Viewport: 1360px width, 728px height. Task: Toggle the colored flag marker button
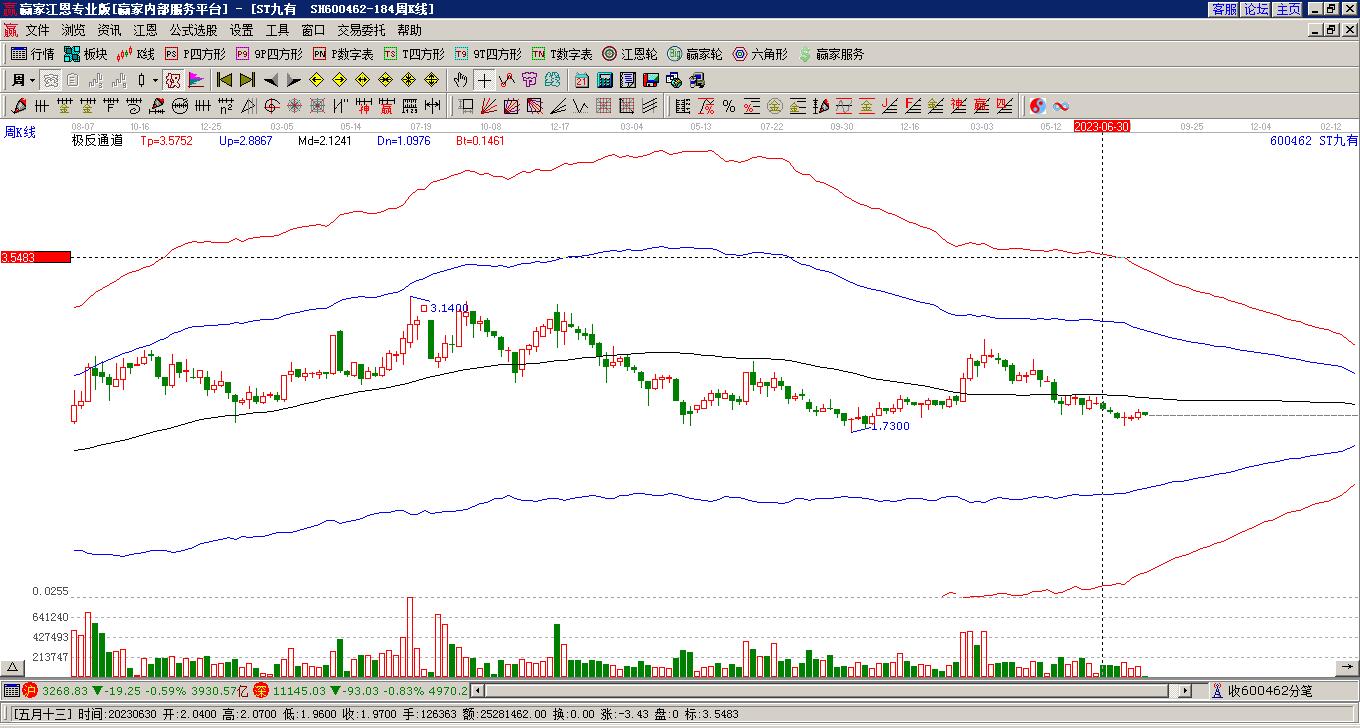pos(196,80)
